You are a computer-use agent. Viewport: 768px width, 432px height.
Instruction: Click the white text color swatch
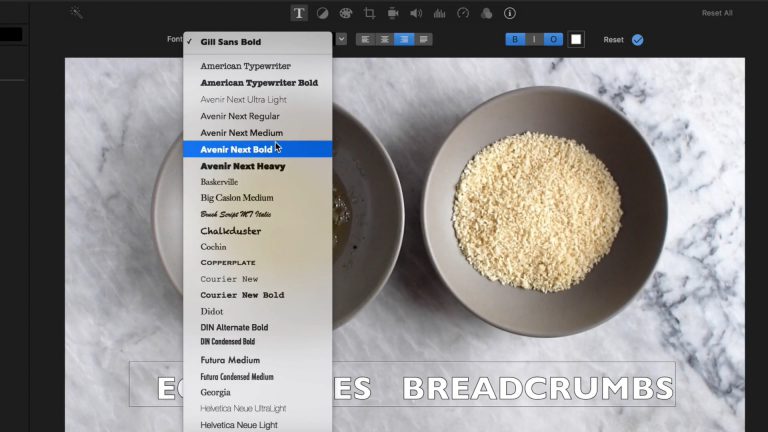click(x=576, y=40)
